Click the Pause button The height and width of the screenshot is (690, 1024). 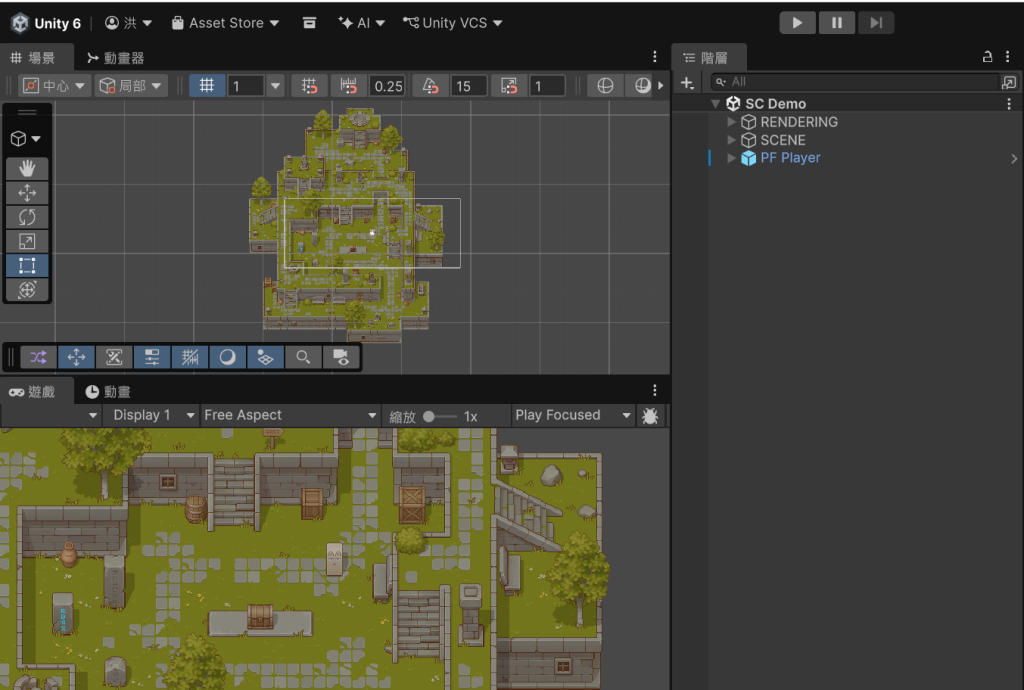(x=837, y=23)
